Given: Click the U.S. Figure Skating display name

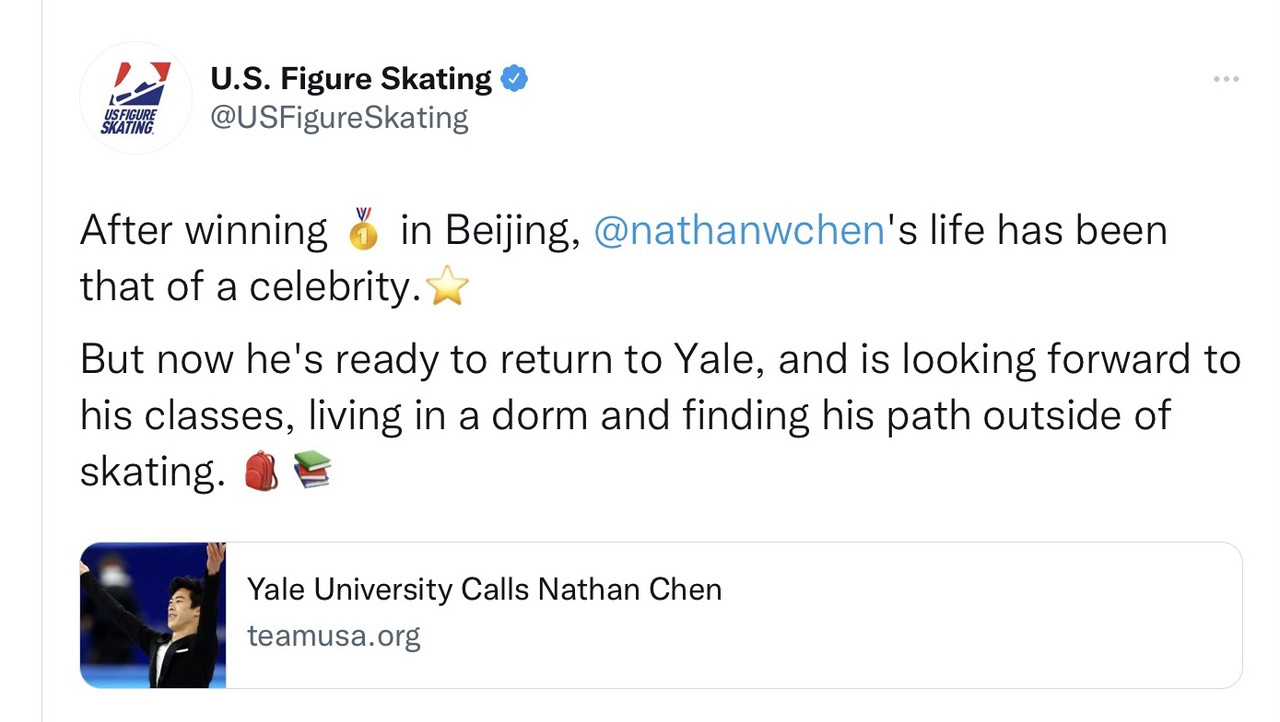Looking at the screenshot, I should (x=351, y=78).
